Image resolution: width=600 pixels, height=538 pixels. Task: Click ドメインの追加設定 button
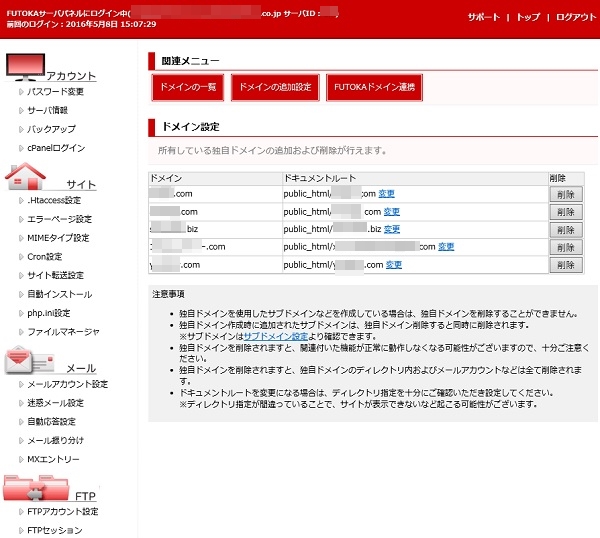pyautogui.click(x=275, y=88)
